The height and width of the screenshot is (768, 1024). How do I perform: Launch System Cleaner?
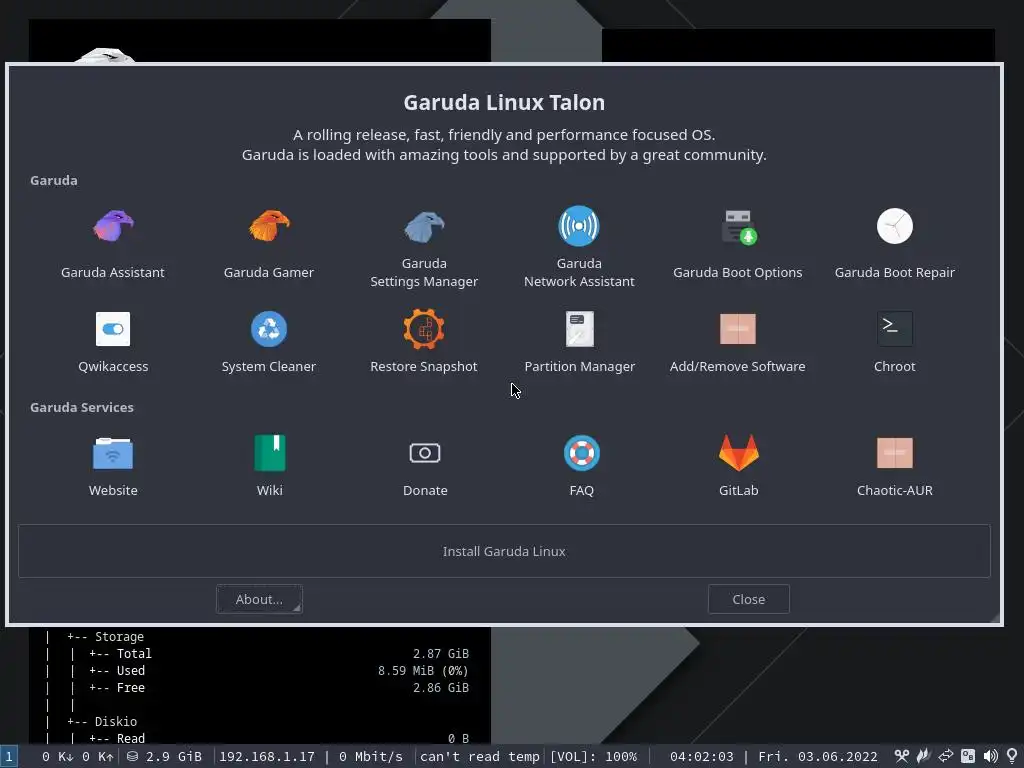pos(268,342)
